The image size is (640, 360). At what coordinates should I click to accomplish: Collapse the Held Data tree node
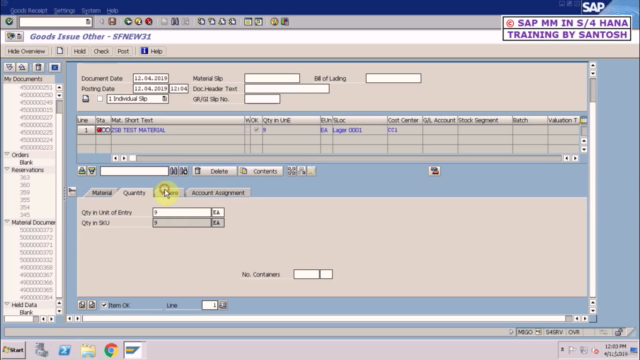7,304
